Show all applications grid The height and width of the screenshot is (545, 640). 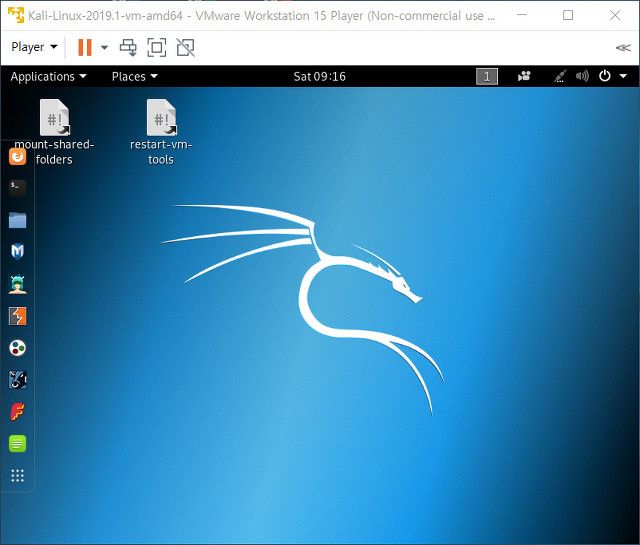(x=18, y=476)
